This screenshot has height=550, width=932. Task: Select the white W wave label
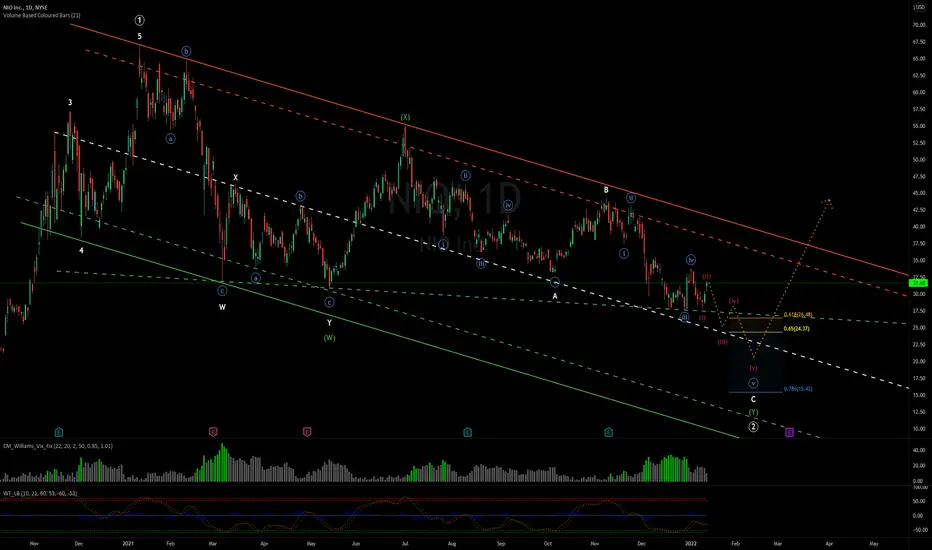(222, 307)
